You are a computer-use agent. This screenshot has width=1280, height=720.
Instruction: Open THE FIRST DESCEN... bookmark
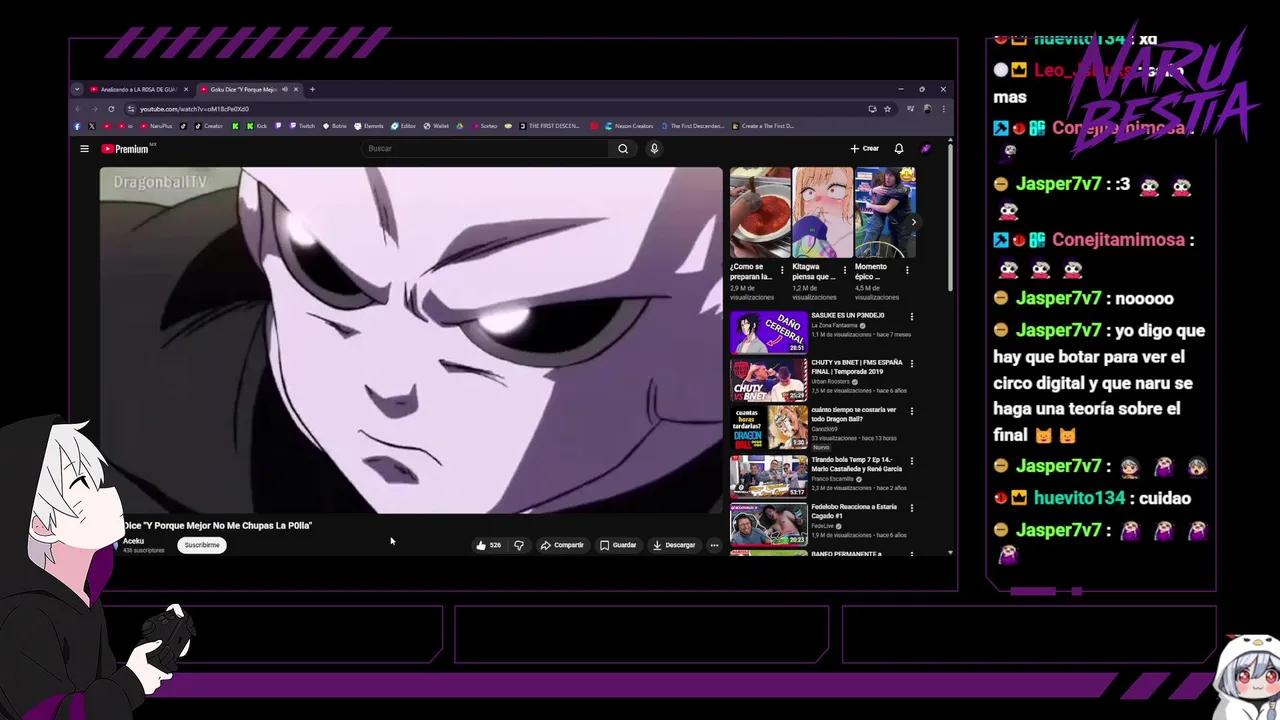(x=549, y=126)
